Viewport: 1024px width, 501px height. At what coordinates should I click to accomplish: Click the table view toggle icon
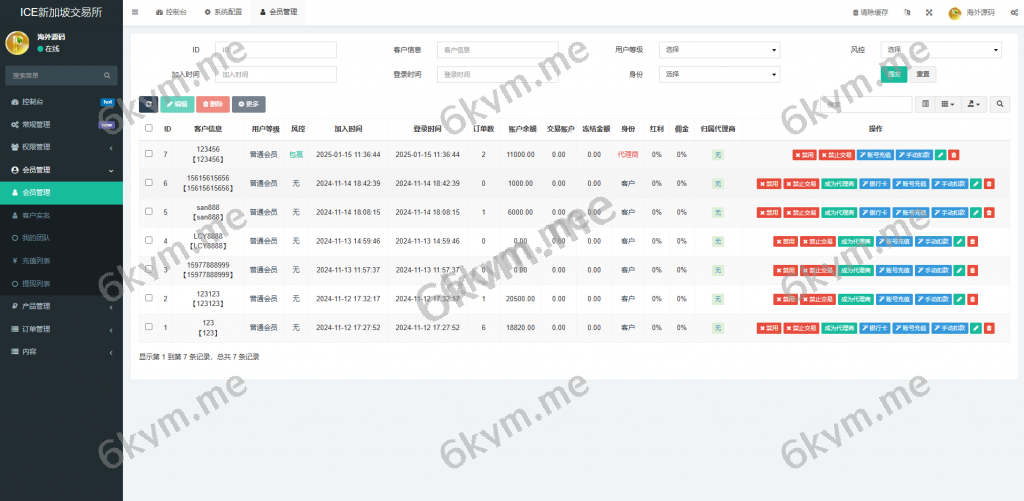click(925, 104)
